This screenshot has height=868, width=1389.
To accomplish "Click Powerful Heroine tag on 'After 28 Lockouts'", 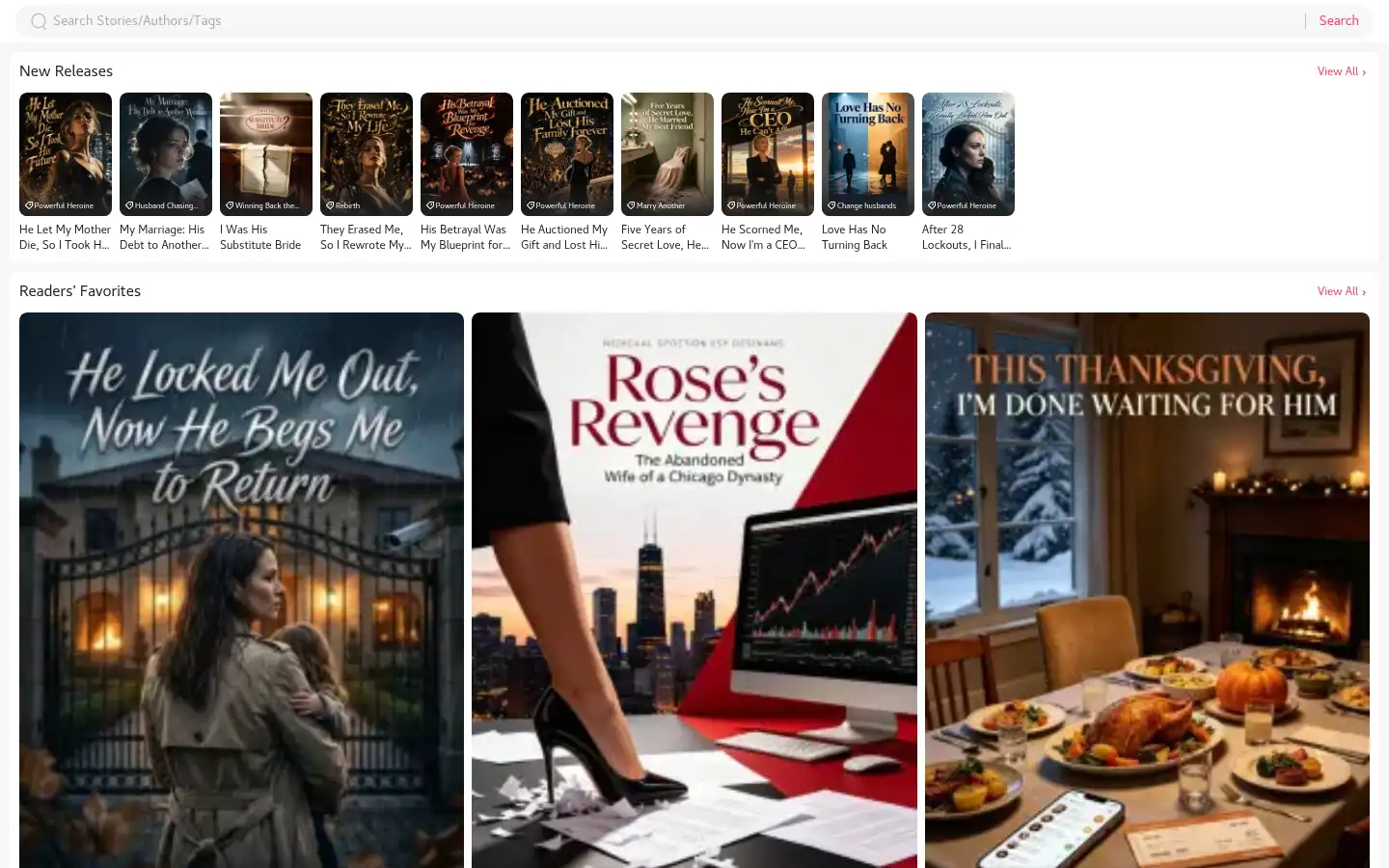I will (963, 205).
